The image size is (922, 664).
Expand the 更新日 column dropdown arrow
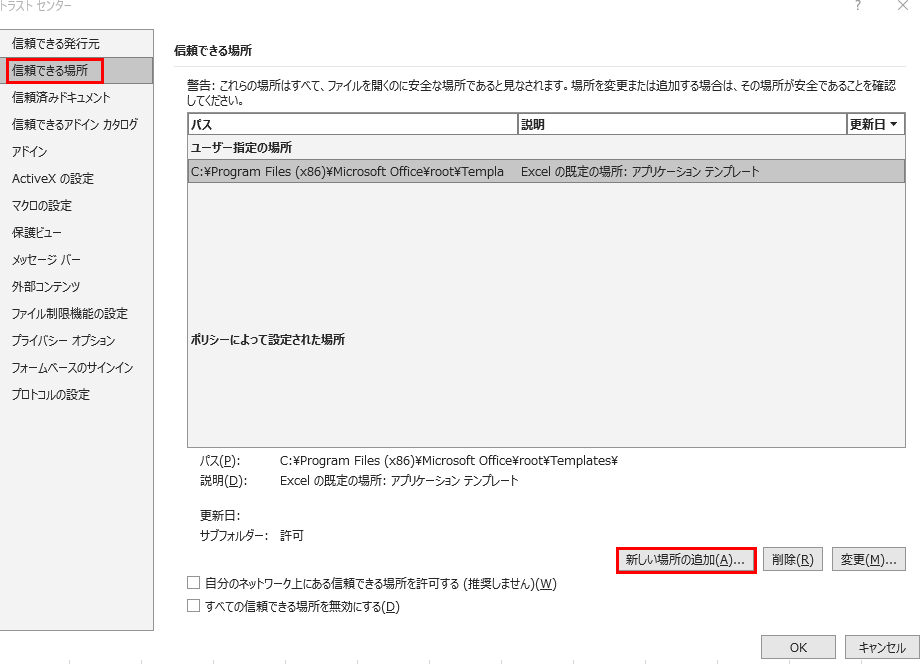click(893, 125)
